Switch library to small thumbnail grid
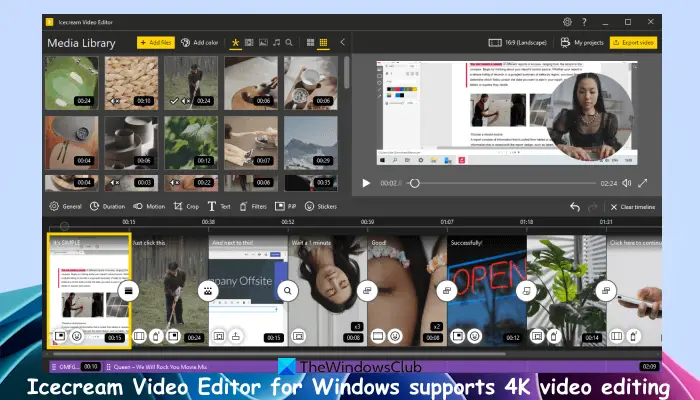Viewport: 700px width, 400px height. click(x=323, y=42)
